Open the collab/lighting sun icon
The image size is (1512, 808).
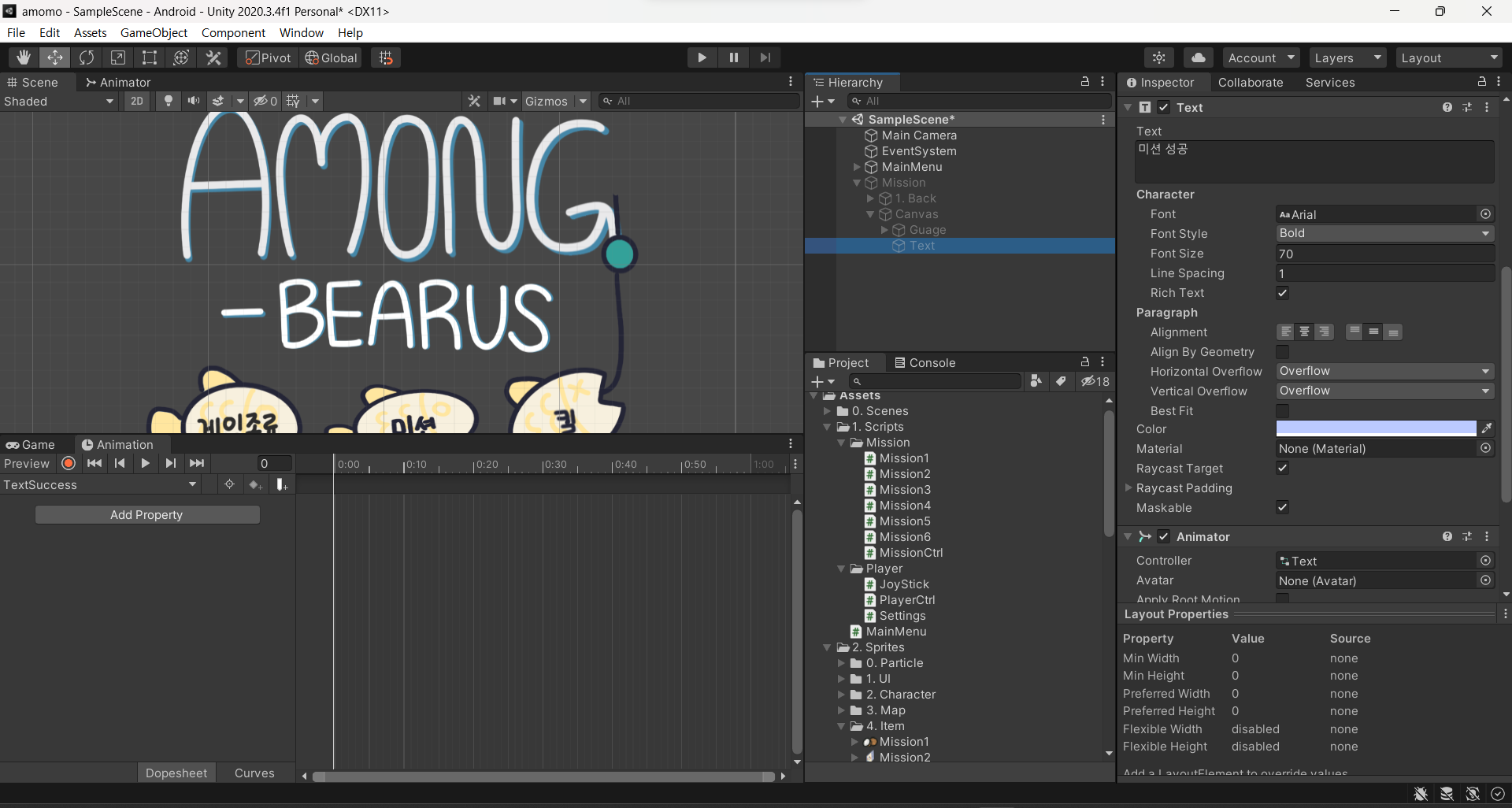click(1159, 57)
